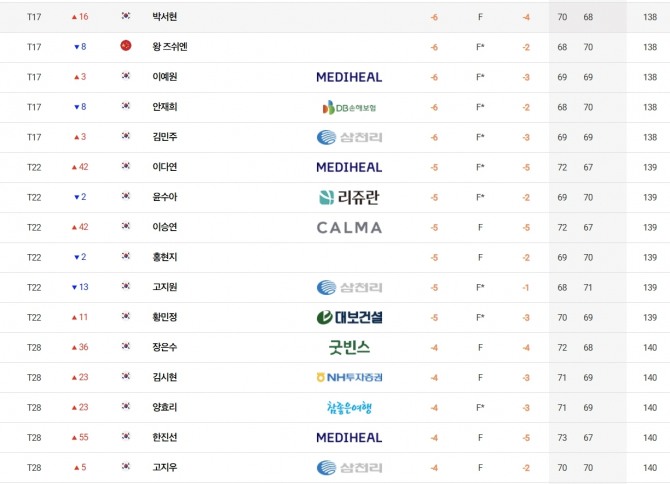The image size is (670, 484).
Task: Click the 리쥬란 sponsor logo
Action: click(x=349, y=197)
